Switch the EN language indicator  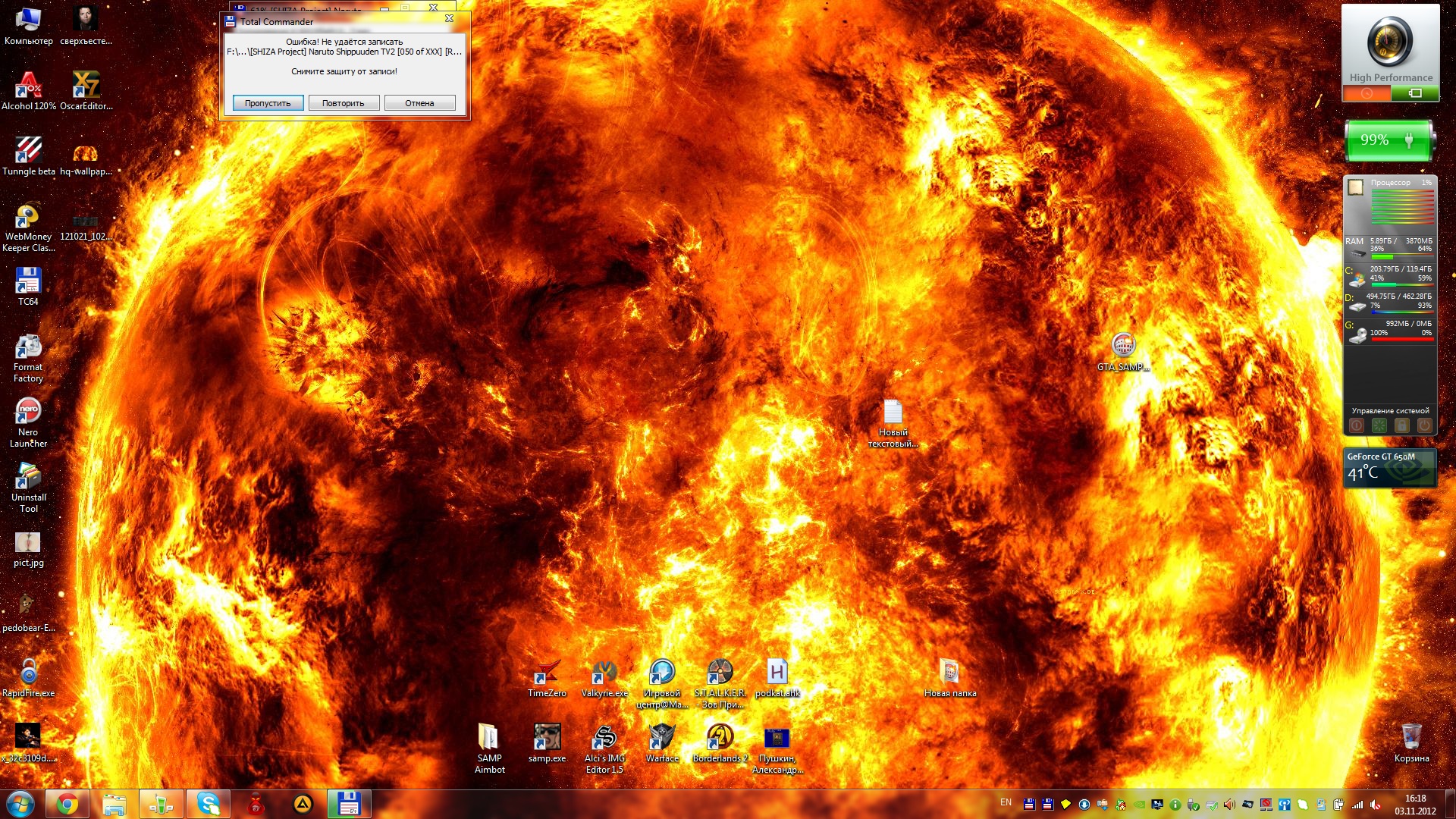coord(1006,802)
